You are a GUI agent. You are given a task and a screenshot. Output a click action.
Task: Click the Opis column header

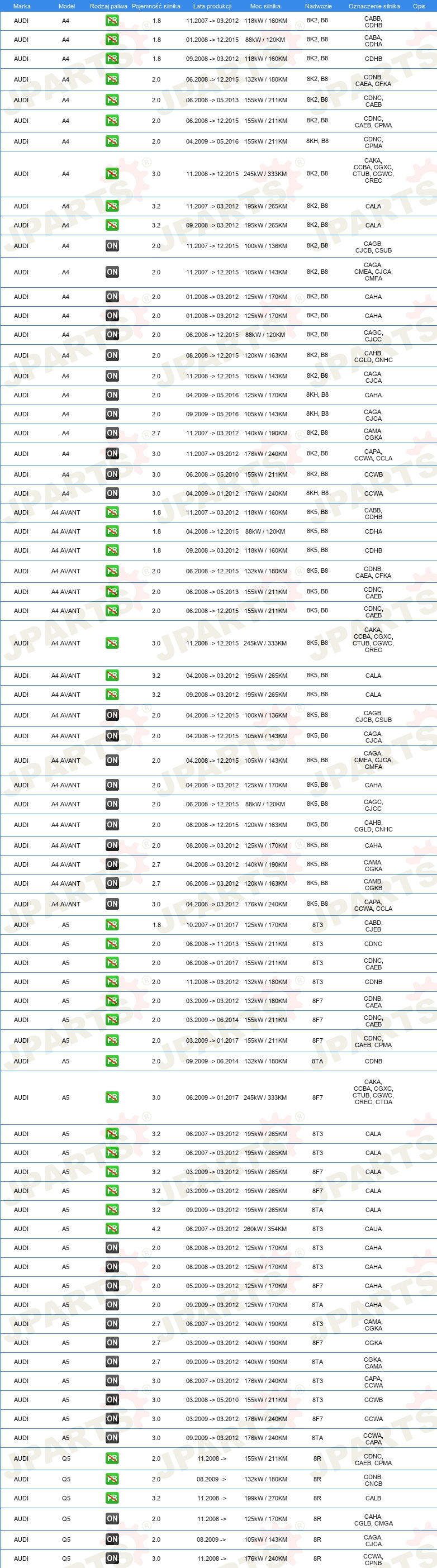pyautogui.click(x=419, y=6)
